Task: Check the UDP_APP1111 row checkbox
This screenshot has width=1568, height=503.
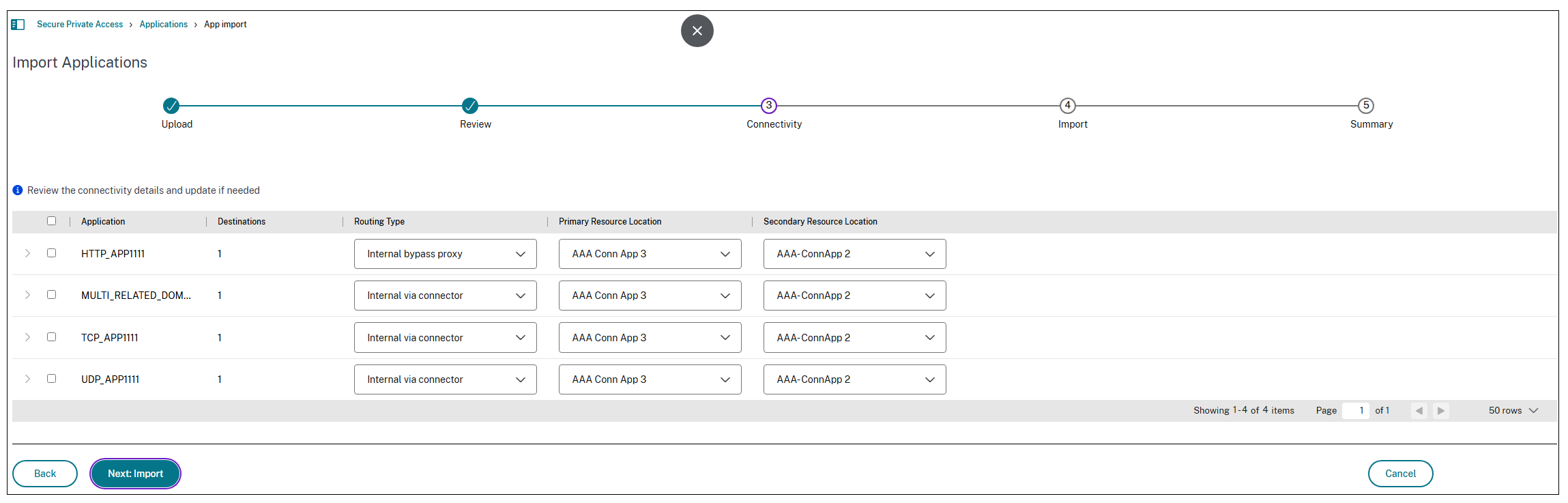Action: click(51, 379)
